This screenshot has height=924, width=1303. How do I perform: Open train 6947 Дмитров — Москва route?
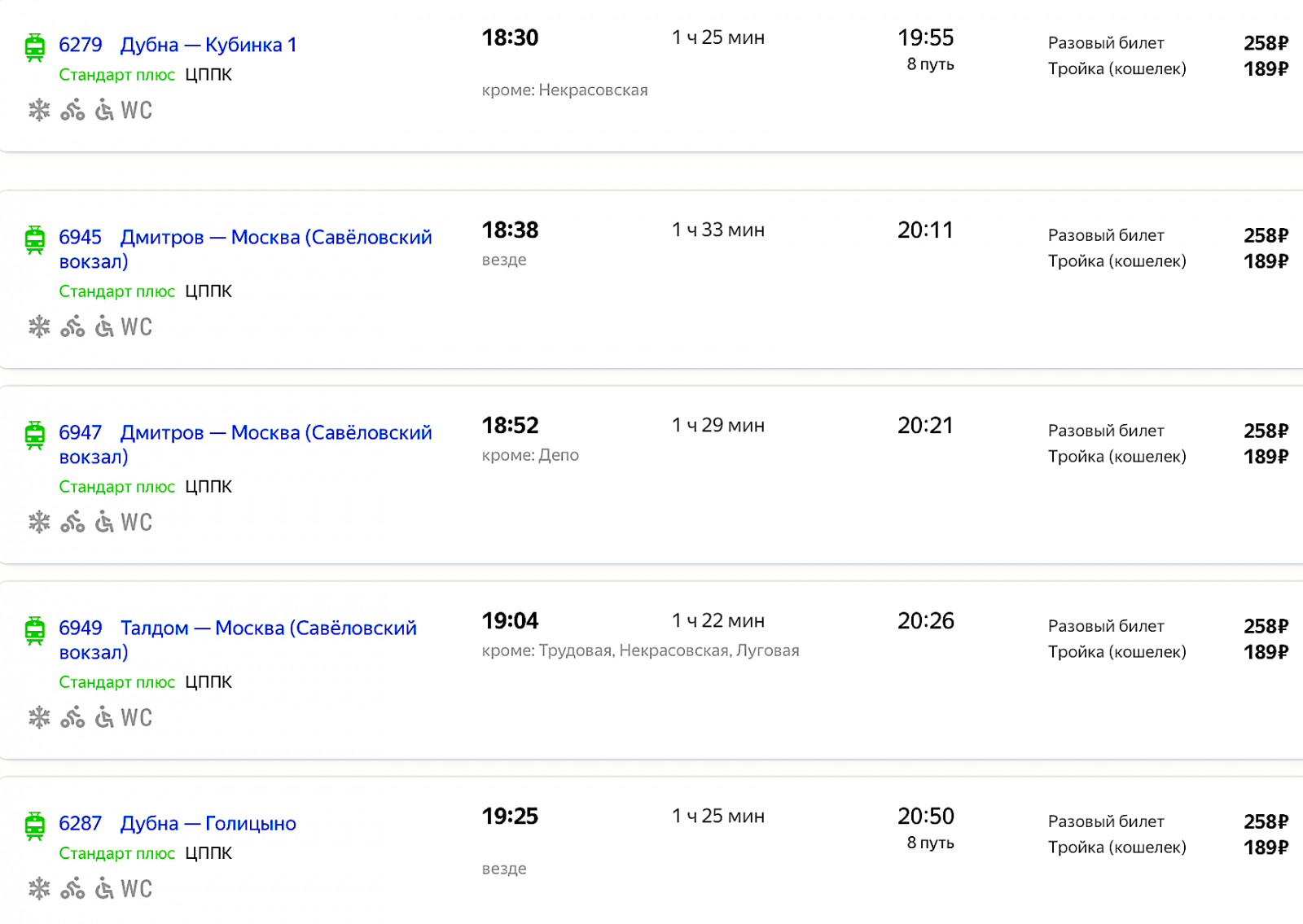(x=245, y=444)
